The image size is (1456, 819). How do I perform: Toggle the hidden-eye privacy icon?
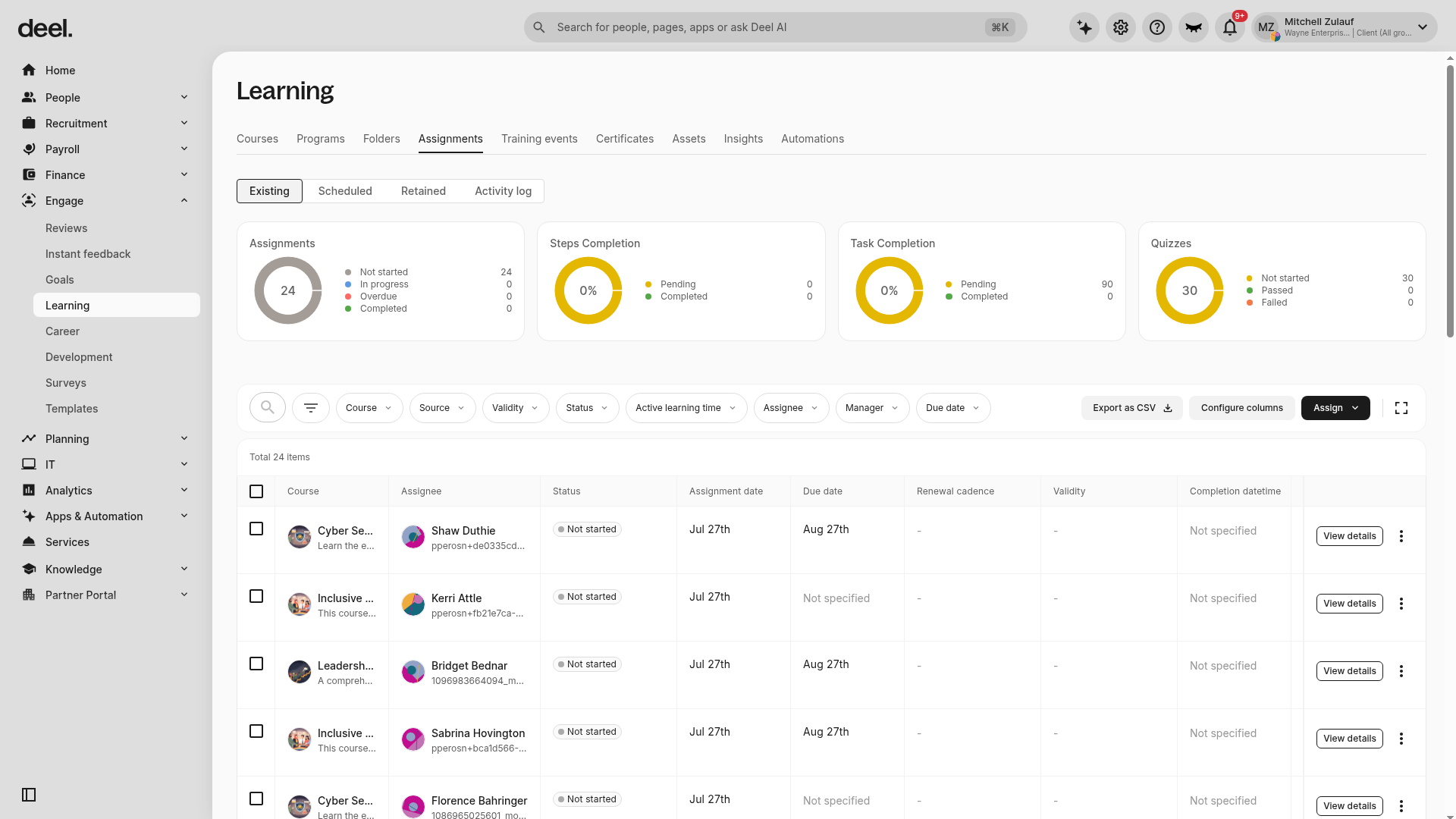pos(1194,28)
